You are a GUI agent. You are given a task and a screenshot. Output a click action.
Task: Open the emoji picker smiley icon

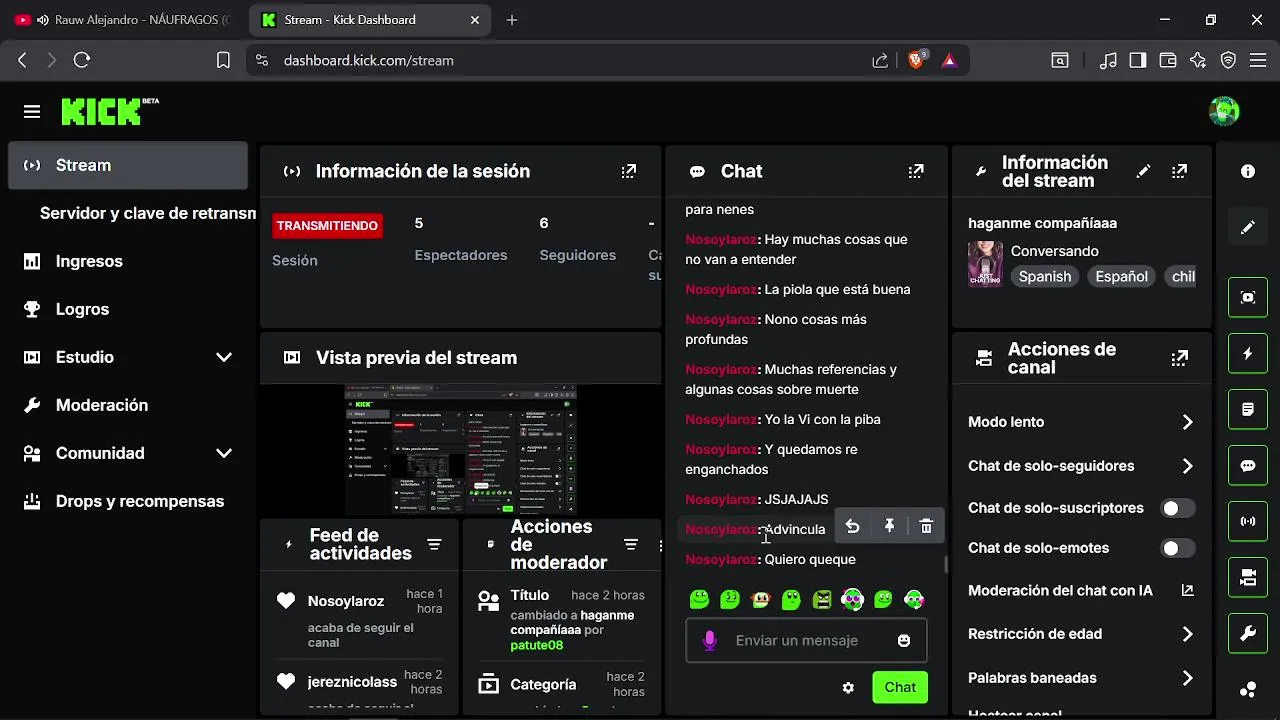pyautogui.click(x=904, y=640)
